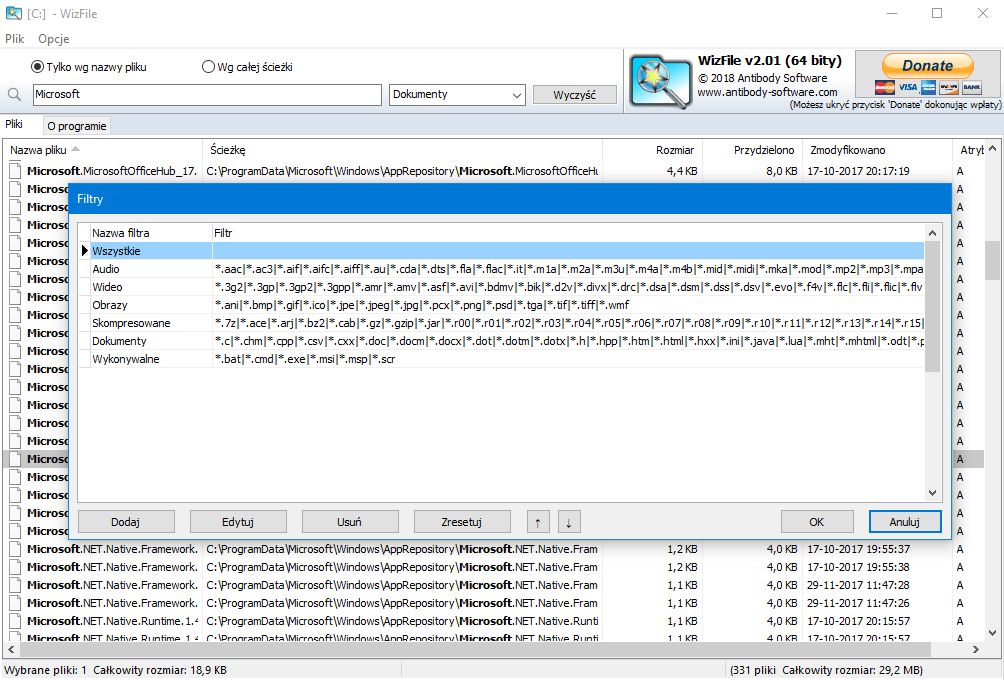The image size is (1004, 680).
Task: Click the Wykonywalne filter extensions cell
Action: click(x=568, y=359)
